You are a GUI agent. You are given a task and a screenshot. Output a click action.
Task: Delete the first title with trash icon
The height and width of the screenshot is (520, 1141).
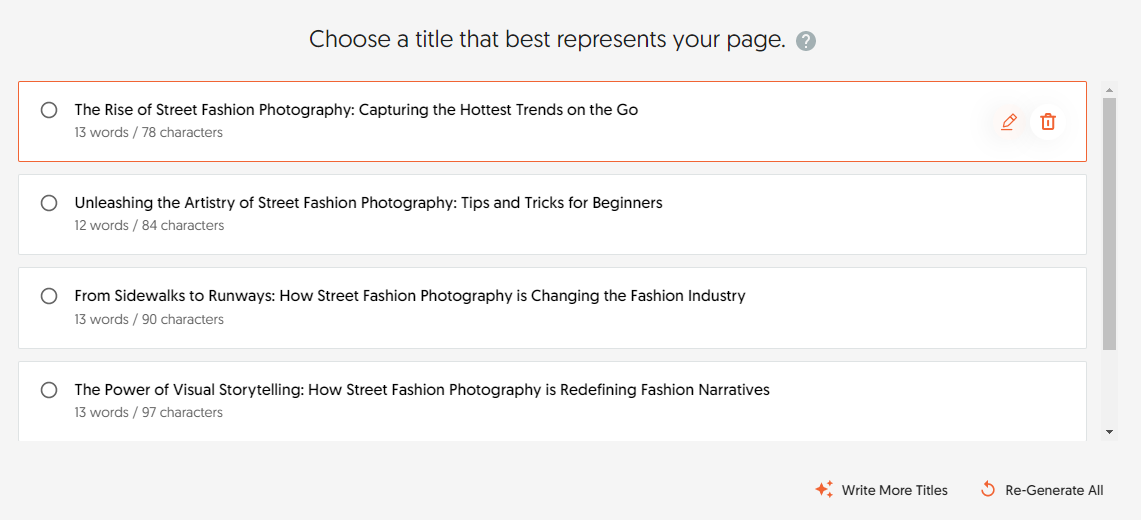pyautogui.click(x=1047, y=122)
